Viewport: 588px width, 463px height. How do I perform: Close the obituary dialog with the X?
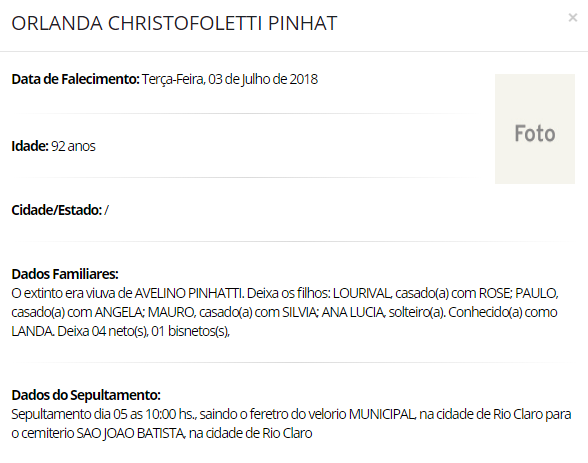point(572,18)
